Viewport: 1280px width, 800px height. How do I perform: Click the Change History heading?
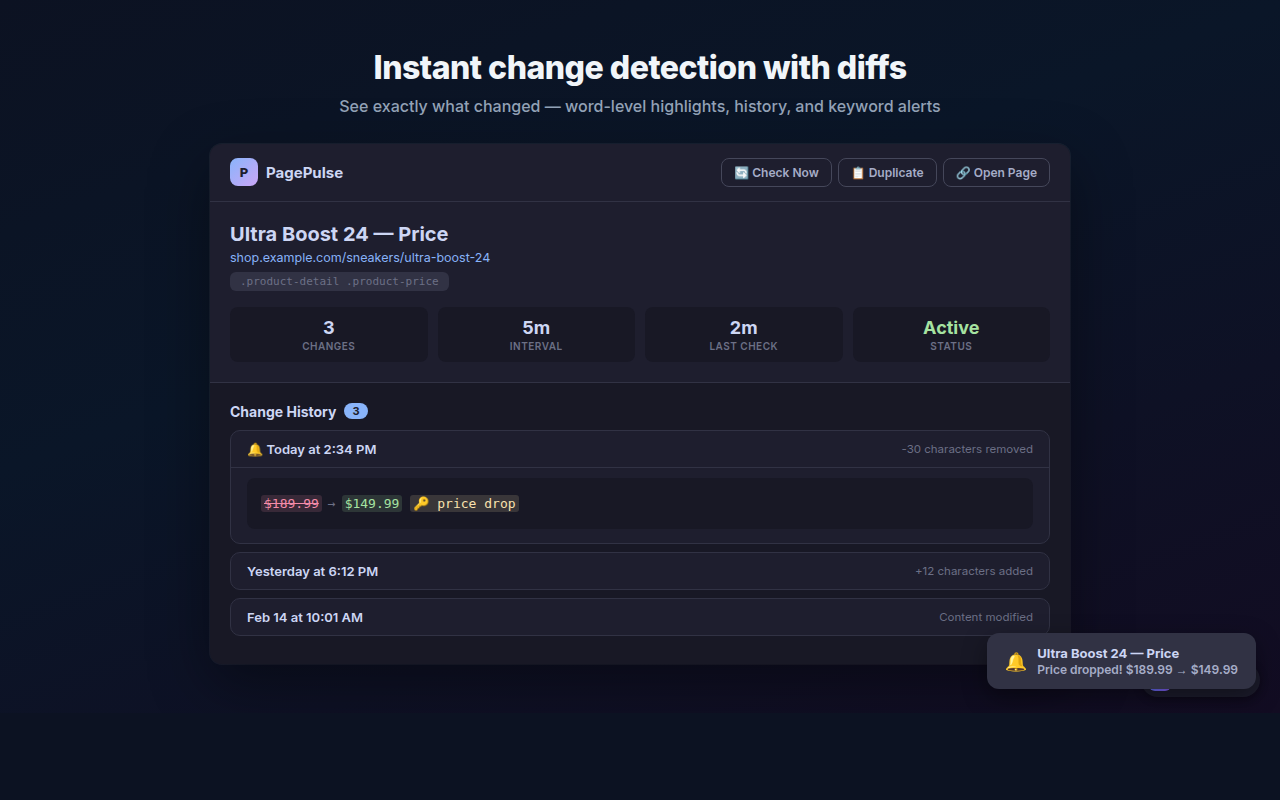(x=283, y=412)
